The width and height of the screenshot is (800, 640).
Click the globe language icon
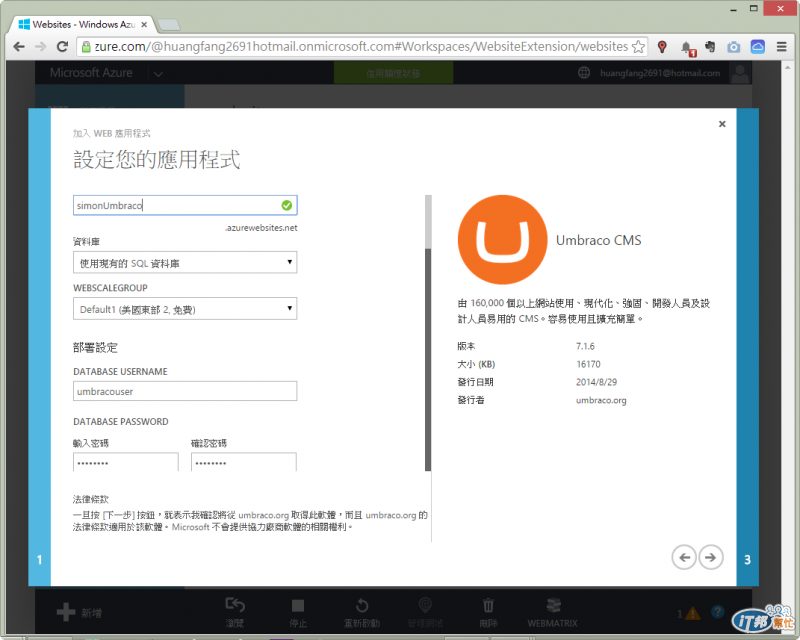pyautogui.click(x=584, y=73)
